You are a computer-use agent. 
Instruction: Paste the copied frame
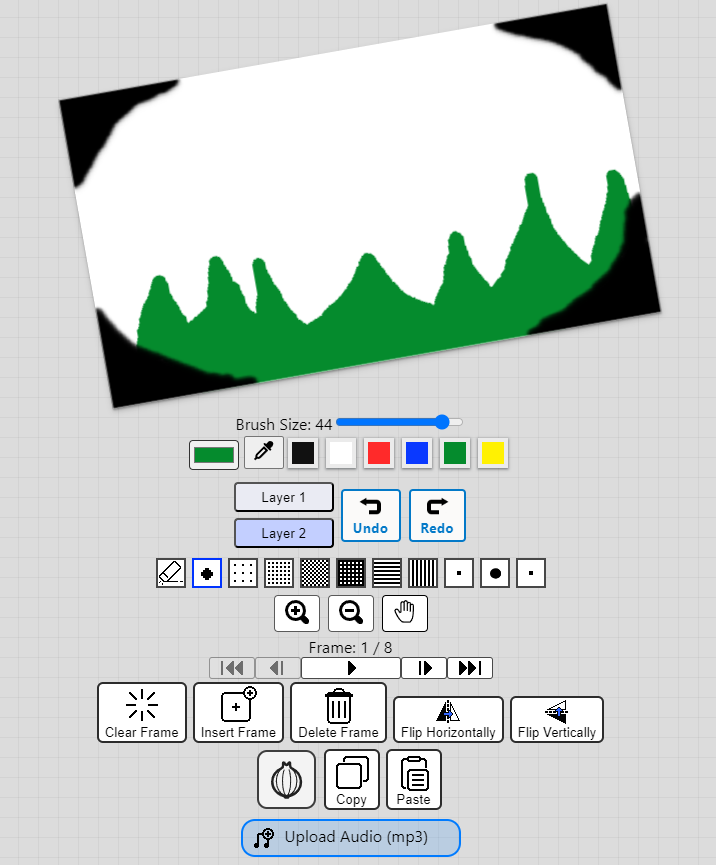[x=414, y=779]
